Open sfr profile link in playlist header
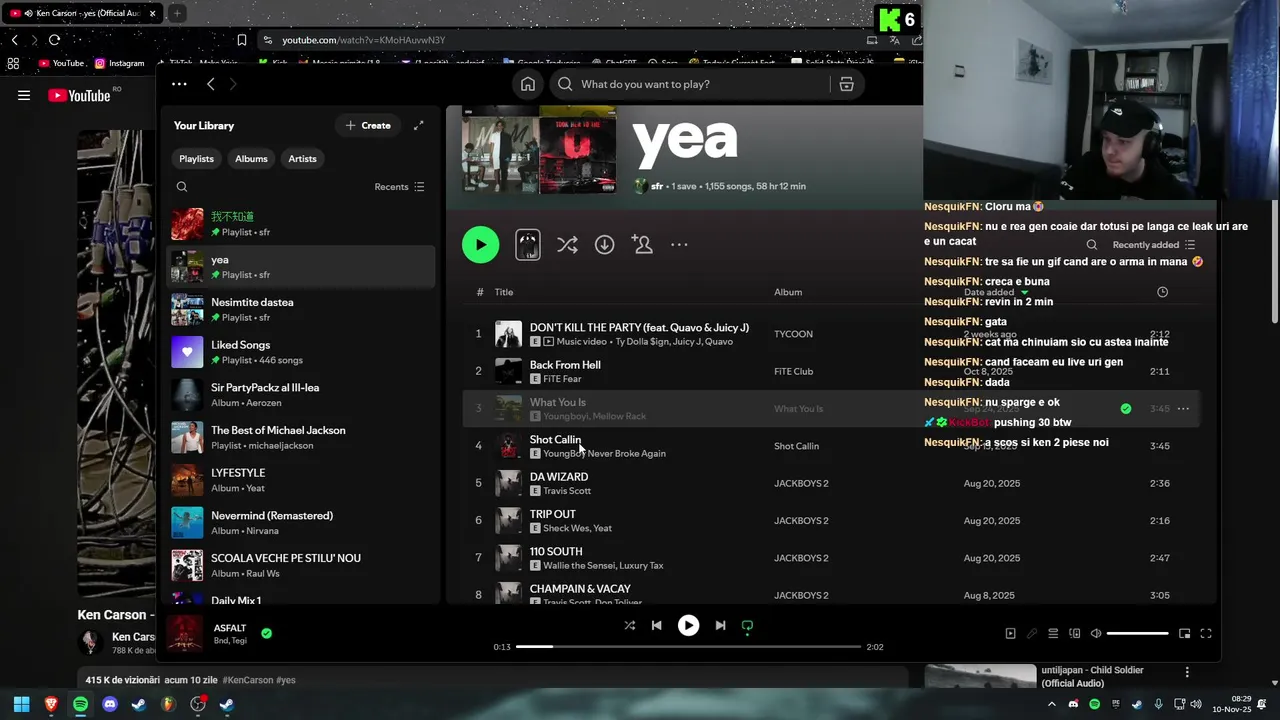 (657, 186)
